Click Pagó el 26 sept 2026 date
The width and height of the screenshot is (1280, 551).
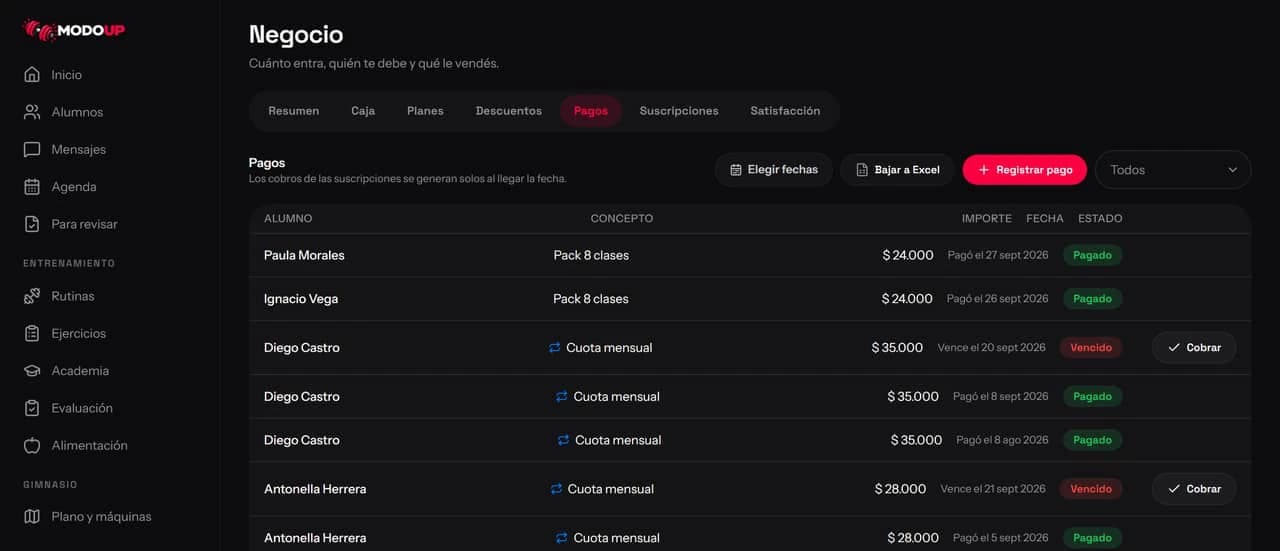click(x=998, y=299)
